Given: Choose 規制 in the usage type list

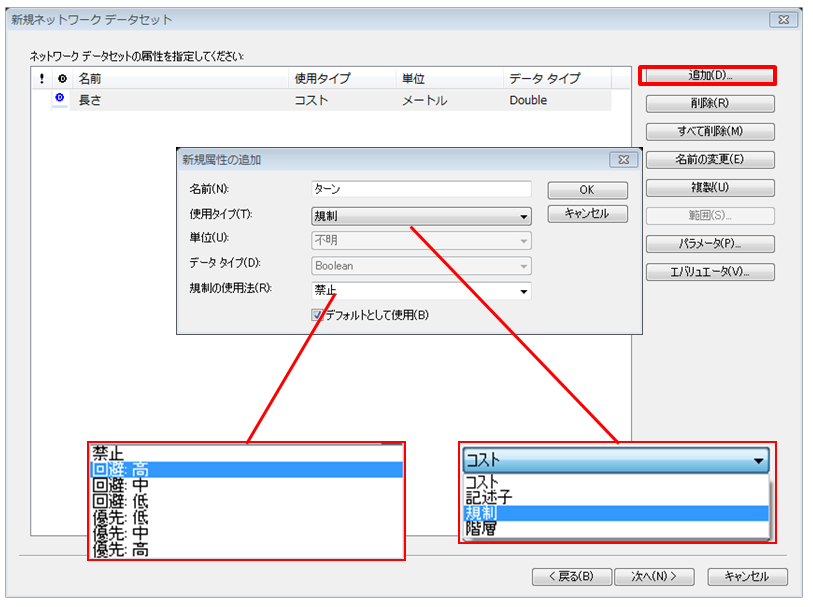Looking at the screenshot, I should 615,512.
